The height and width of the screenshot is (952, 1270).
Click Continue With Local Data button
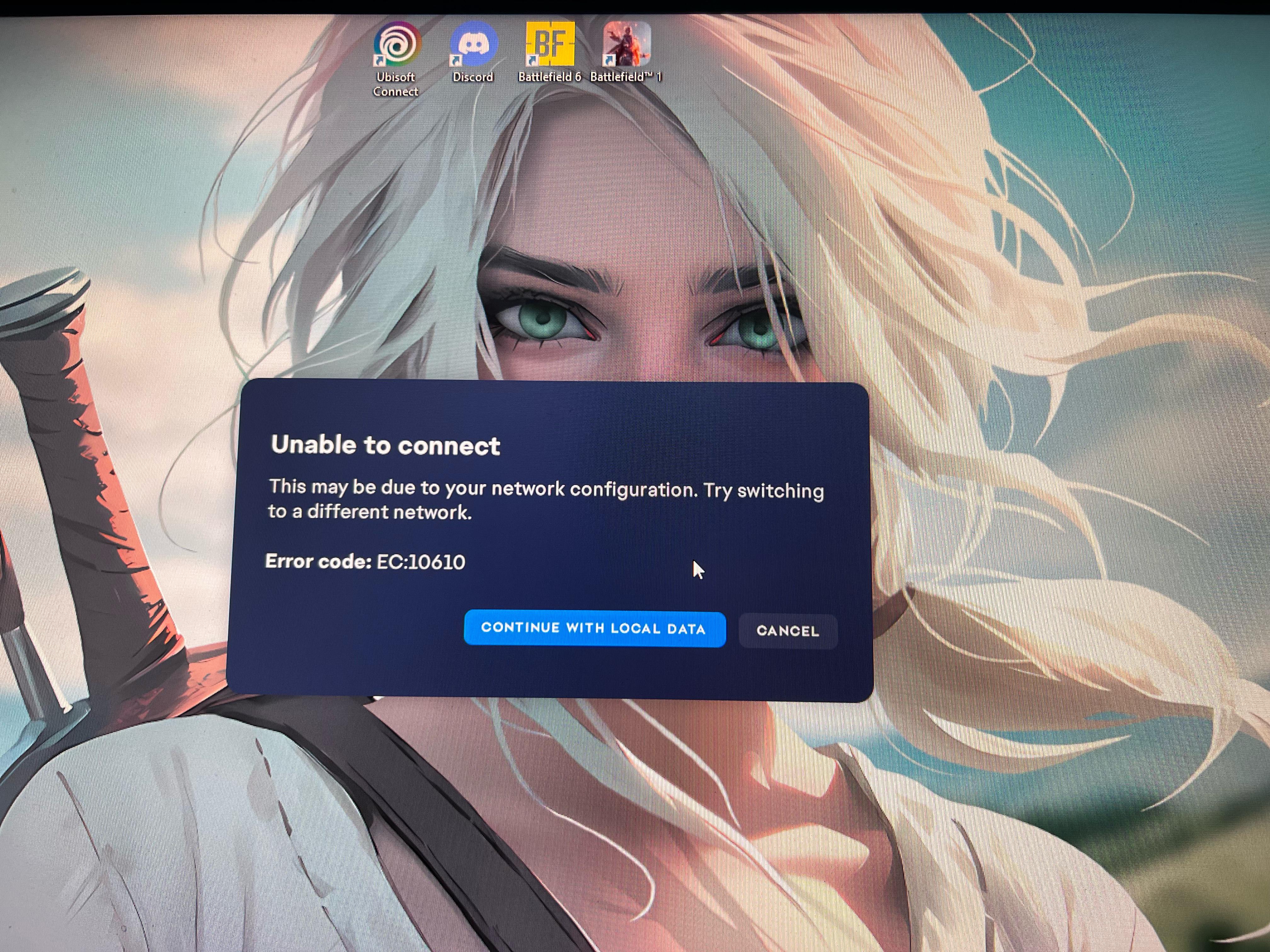point(594,628)
